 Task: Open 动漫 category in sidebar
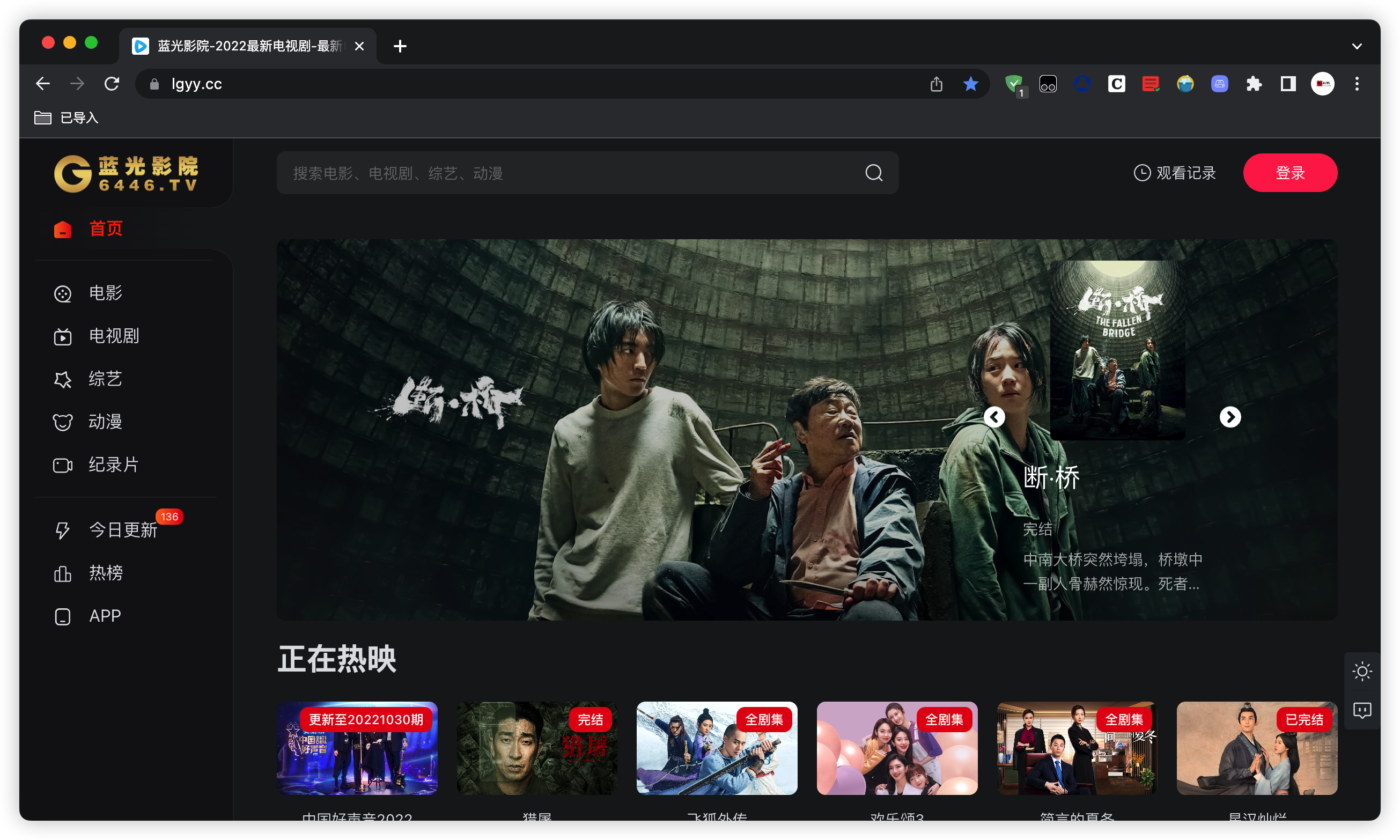[x=89, y=422]
